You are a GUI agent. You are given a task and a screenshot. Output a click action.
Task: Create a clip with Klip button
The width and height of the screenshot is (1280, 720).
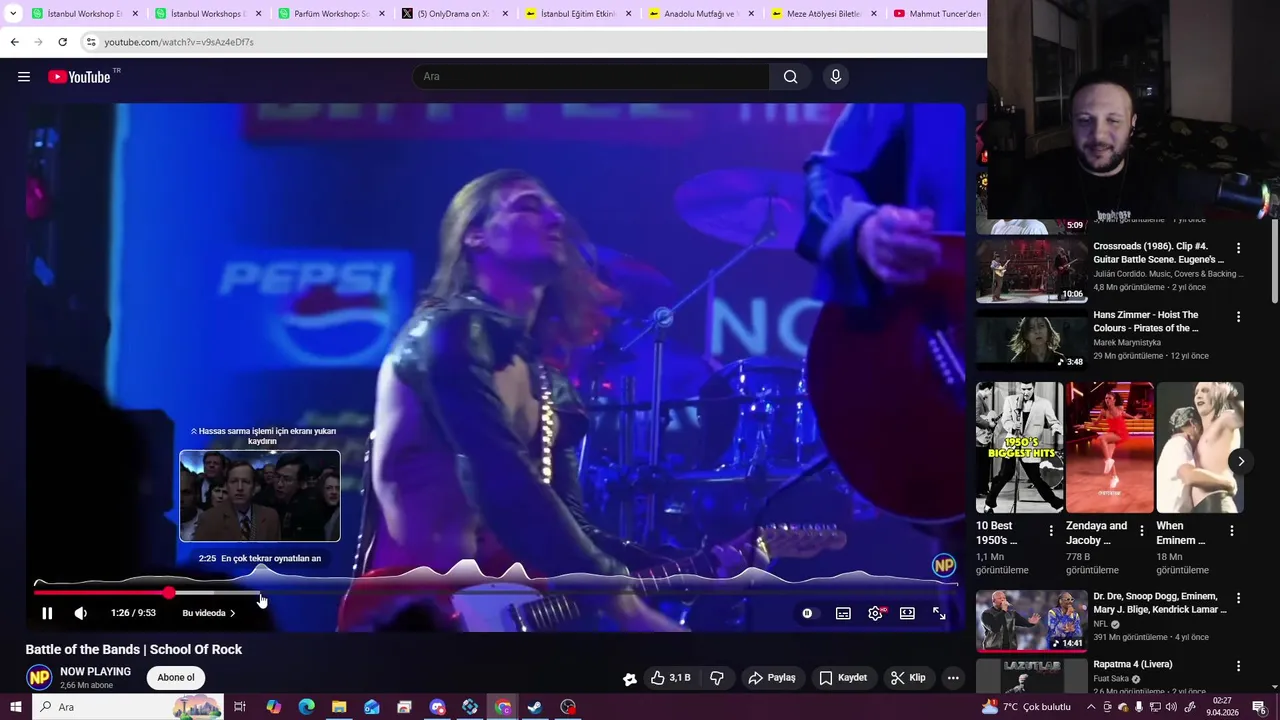coord(909,678)
